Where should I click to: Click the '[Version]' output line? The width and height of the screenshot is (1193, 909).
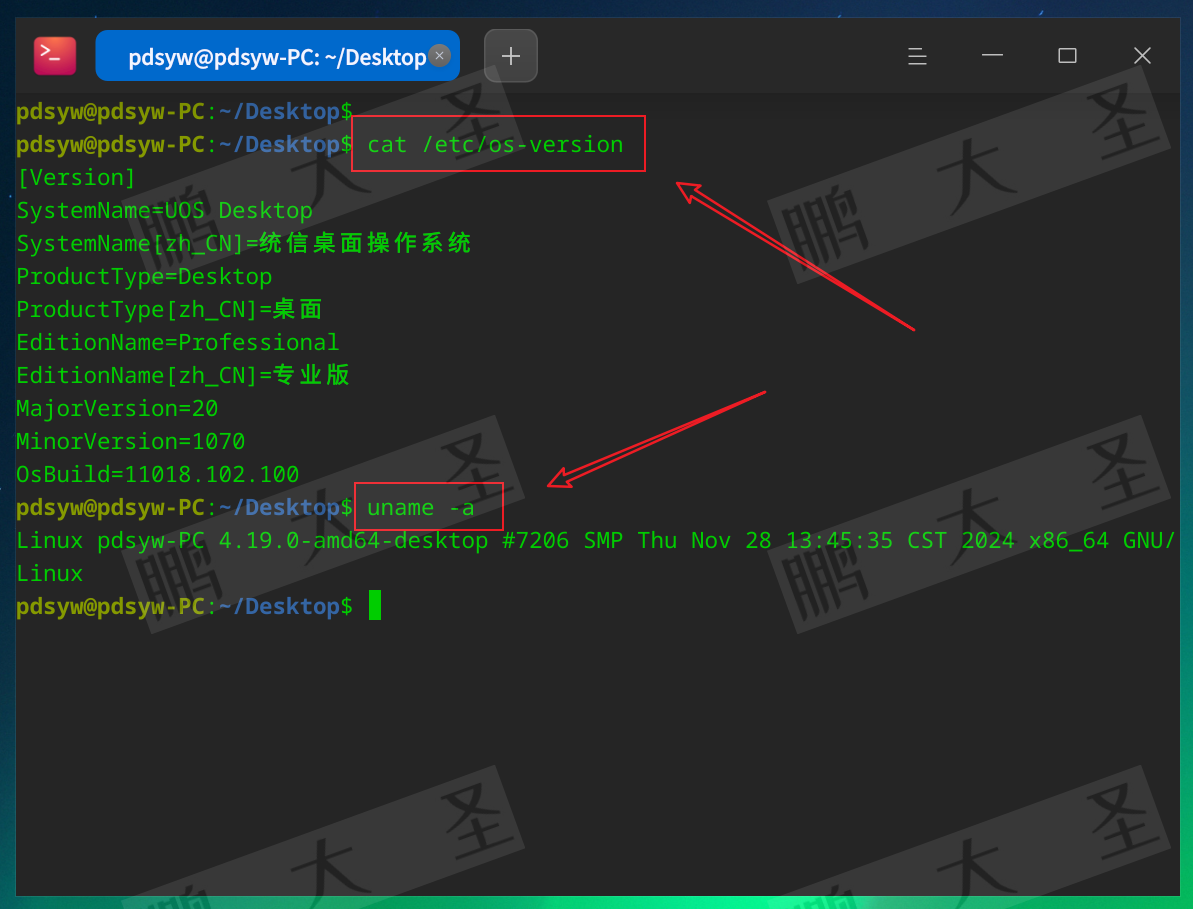[x=76, y=177]
